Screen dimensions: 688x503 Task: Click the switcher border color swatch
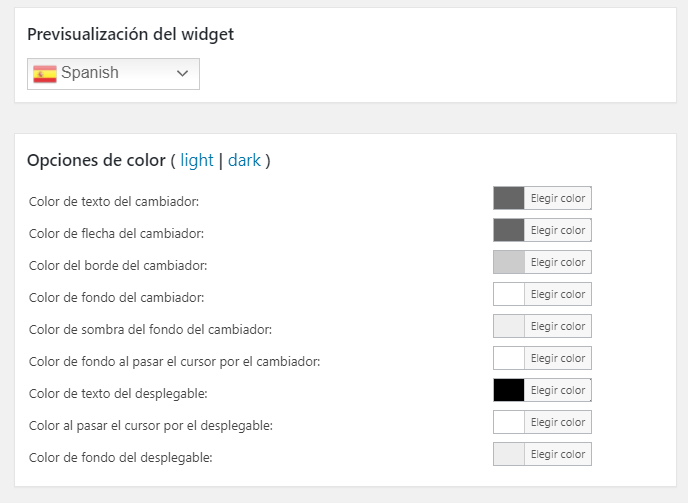point(509,262)
